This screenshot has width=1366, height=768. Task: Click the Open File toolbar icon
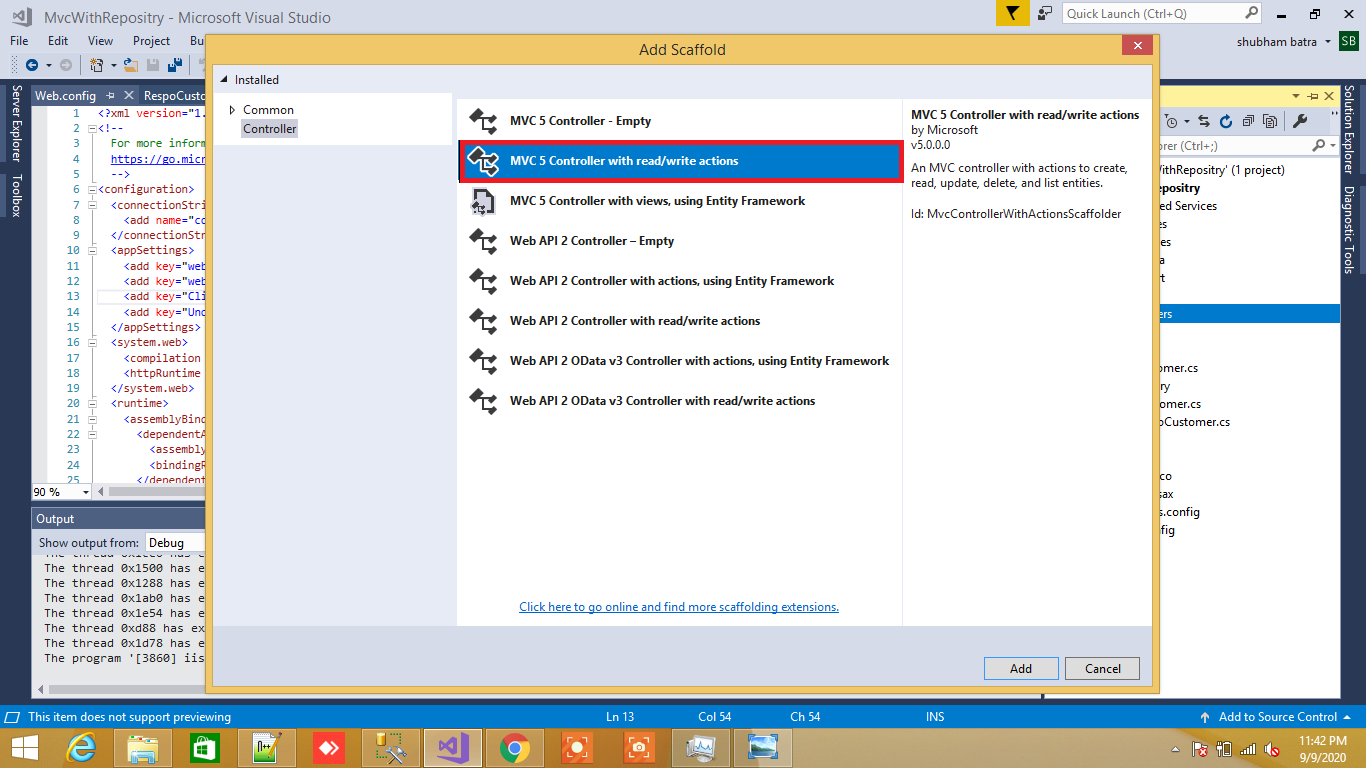coord(131,65)
